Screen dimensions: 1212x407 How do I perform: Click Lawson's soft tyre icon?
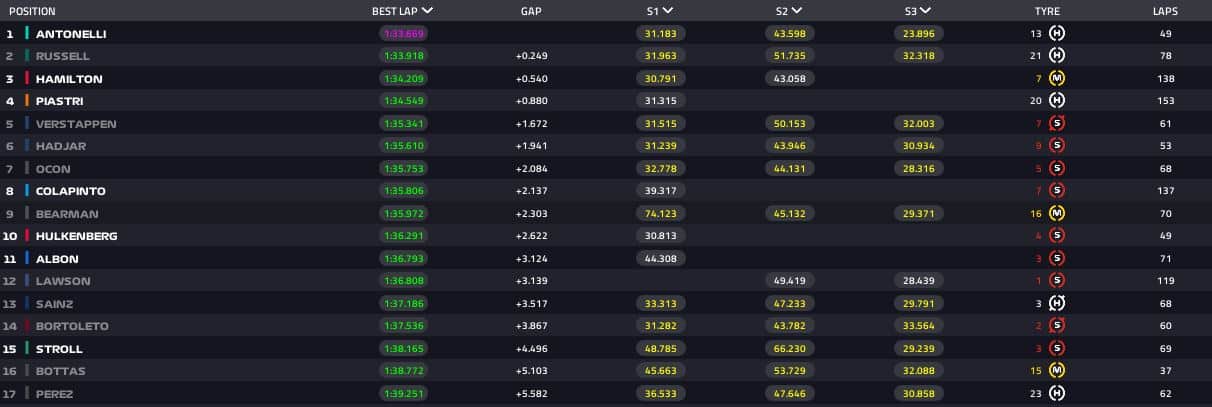(x=1058, y=281)
